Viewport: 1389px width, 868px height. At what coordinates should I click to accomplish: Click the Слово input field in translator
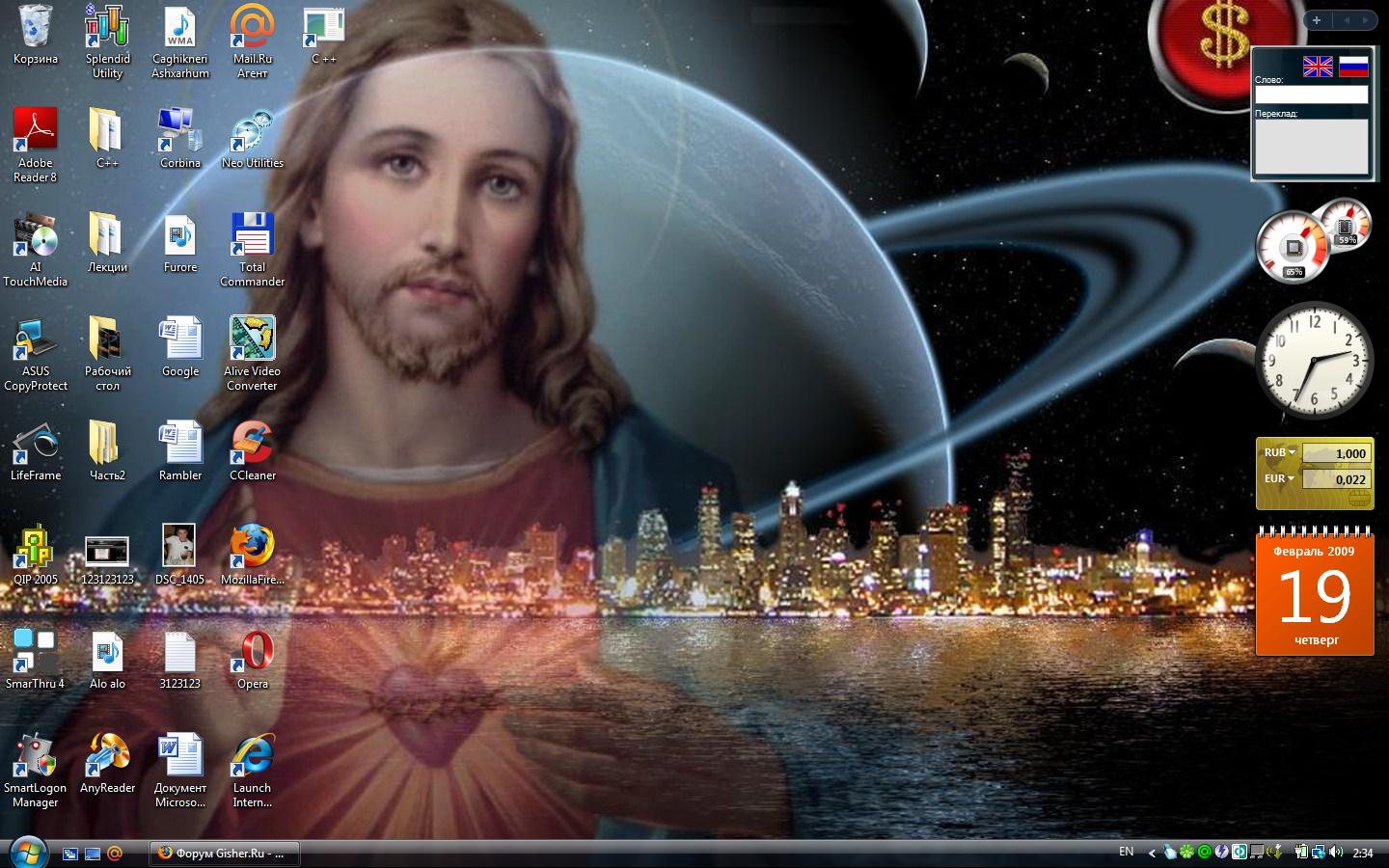1311,95
